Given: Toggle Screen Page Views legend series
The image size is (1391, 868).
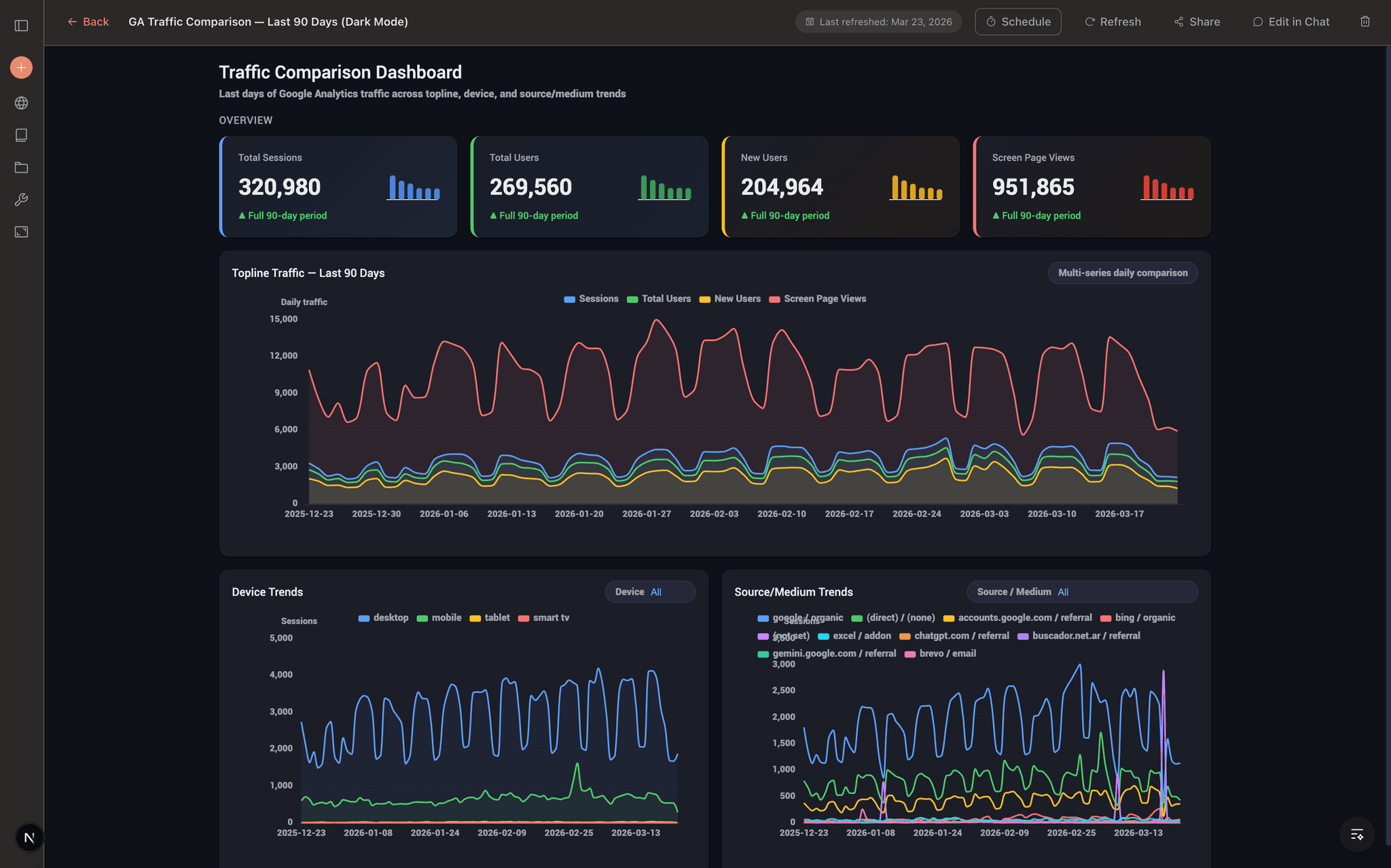Looking at the screenshot, I should pyautogui.click(x=817, y=299).
